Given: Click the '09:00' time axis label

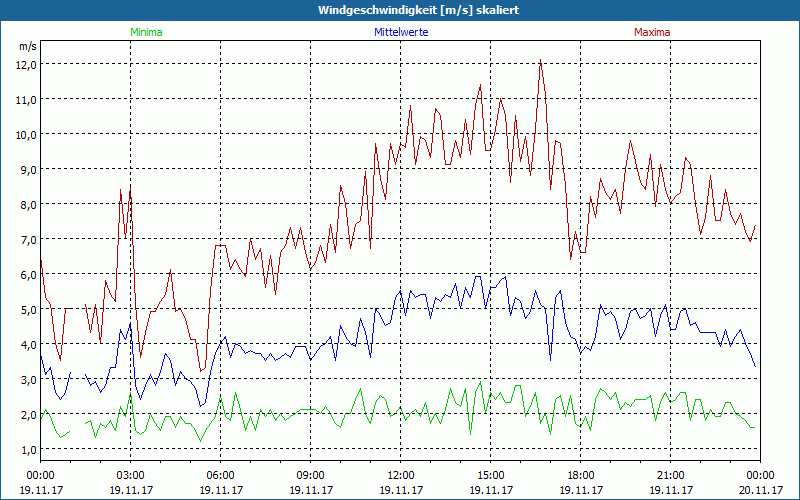Looking at the screenshot, I should point(311,476).
